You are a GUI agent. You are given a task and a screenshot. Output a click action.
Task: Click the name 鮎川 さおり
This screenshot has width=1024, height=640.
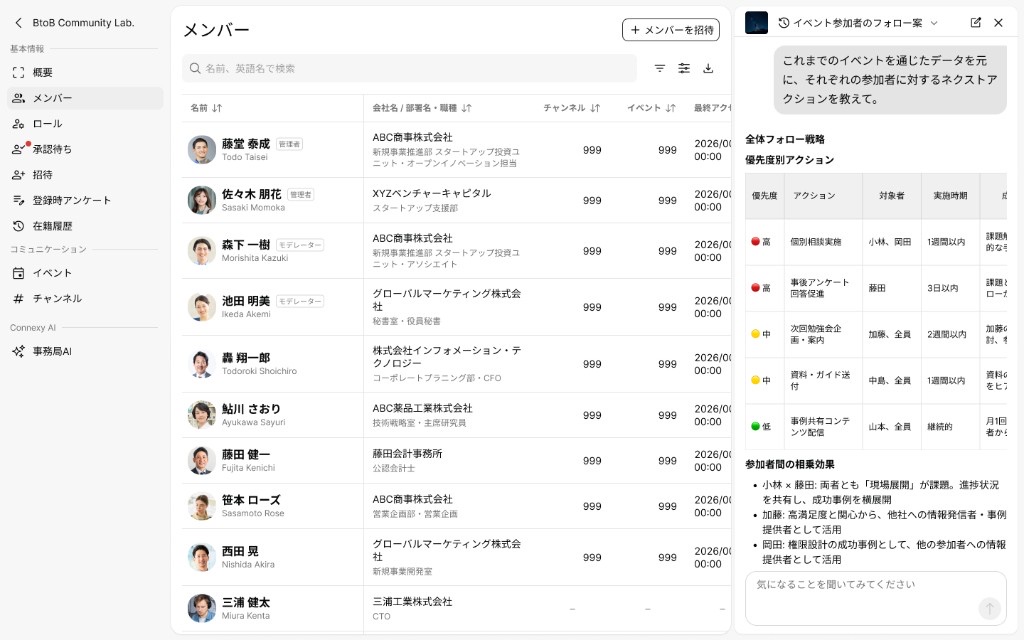click(251, 409)
